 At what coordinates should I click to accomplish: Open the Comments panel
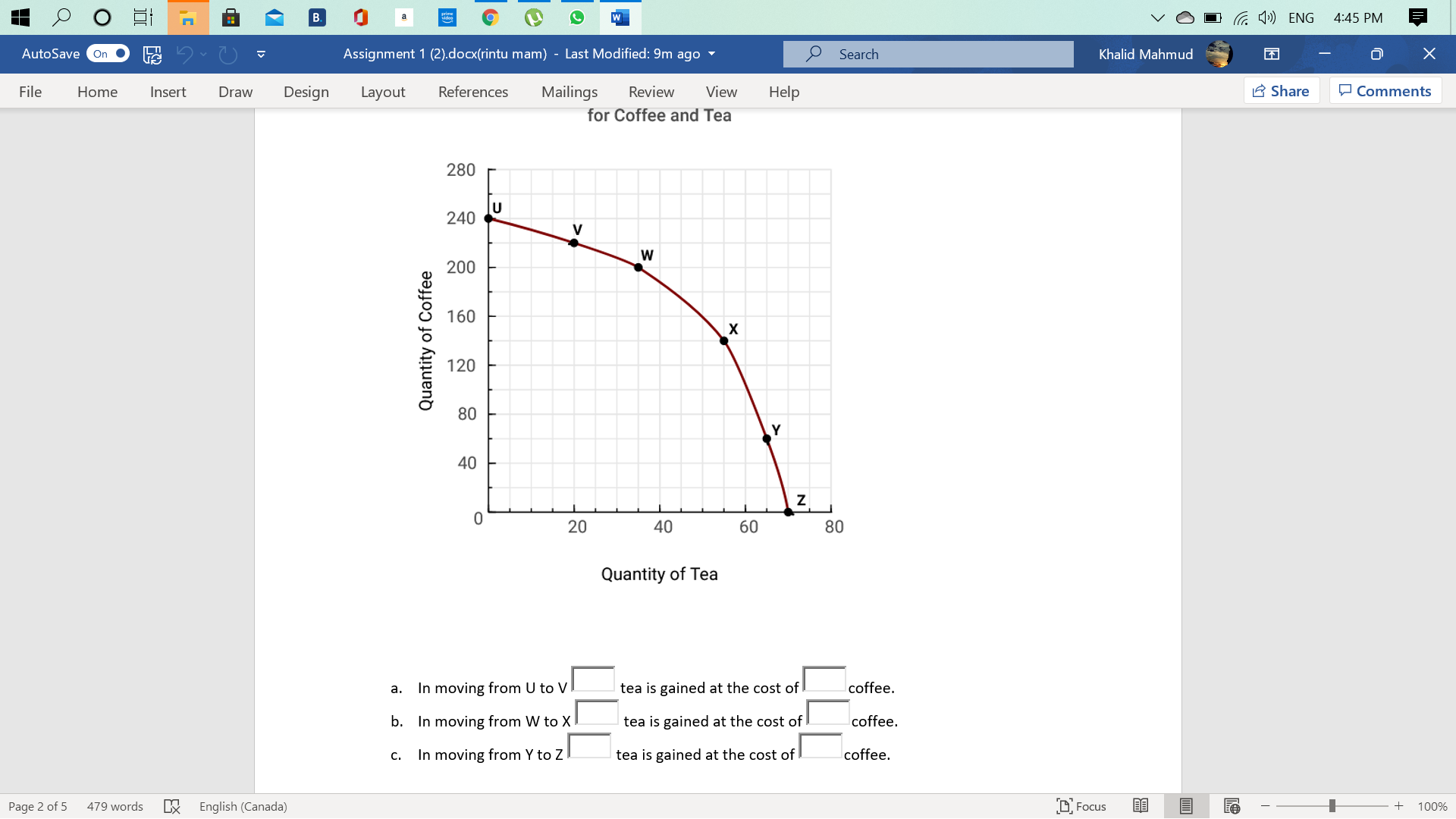click(1385, 90)
